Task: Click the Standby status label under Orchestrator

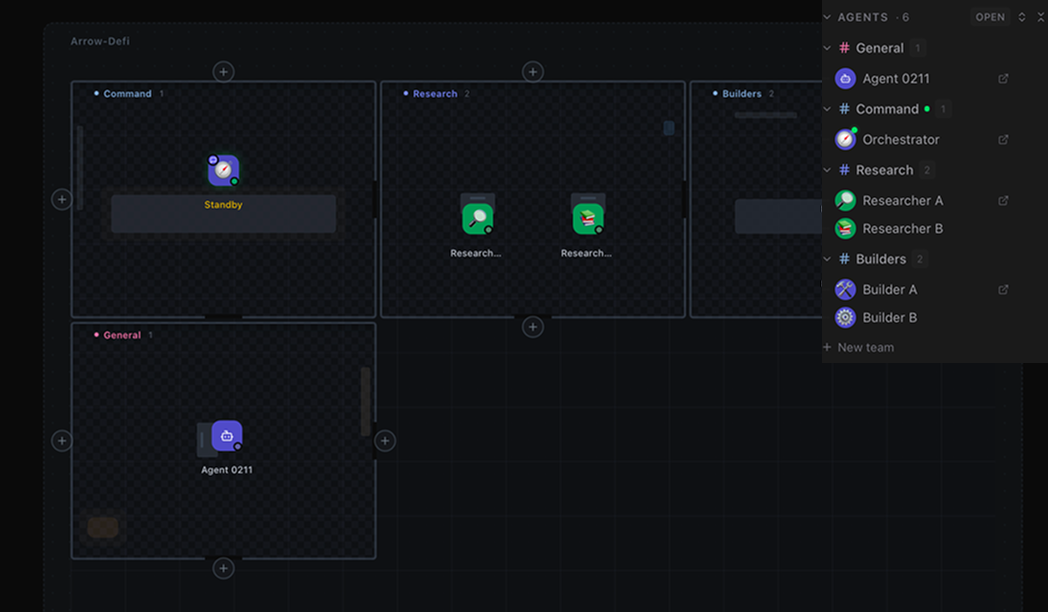Action: coord(223,204)
